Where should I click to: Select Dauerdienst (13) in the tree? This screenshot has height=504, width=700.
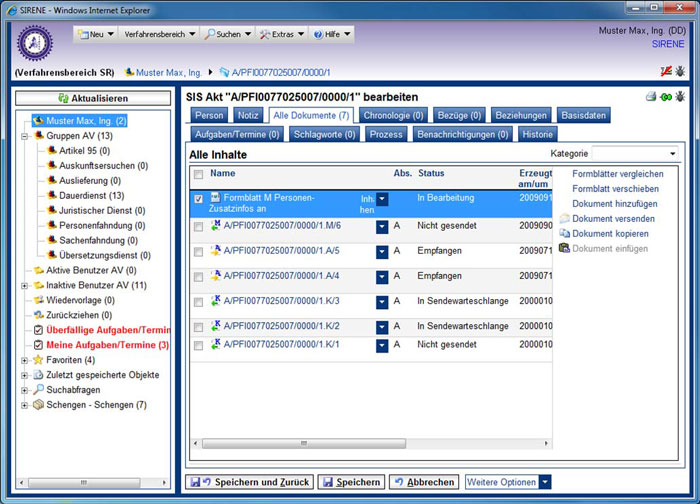coord(91,195)
